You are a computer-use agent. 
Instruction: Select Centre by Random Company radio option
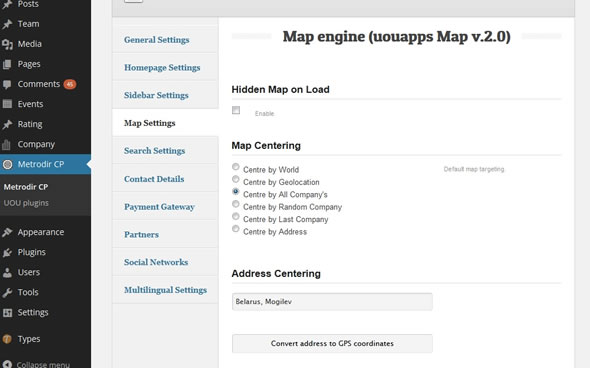pyautogui.click(x=236, y=204)
